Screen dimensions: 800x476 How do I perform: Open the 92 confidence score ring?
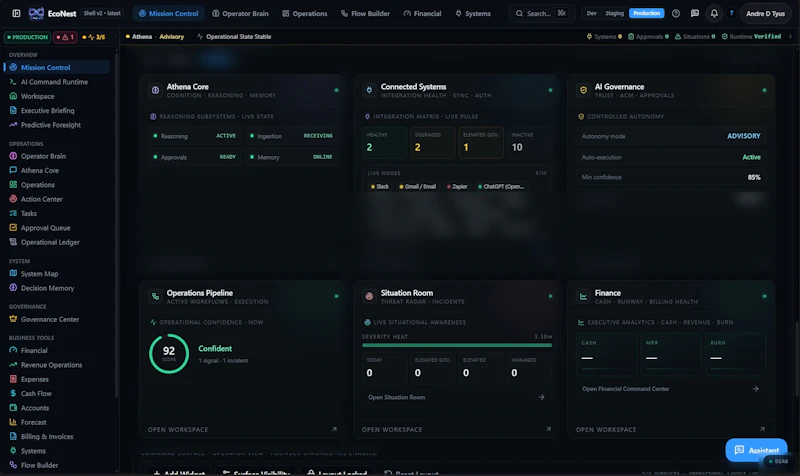[x=169, y=353]
